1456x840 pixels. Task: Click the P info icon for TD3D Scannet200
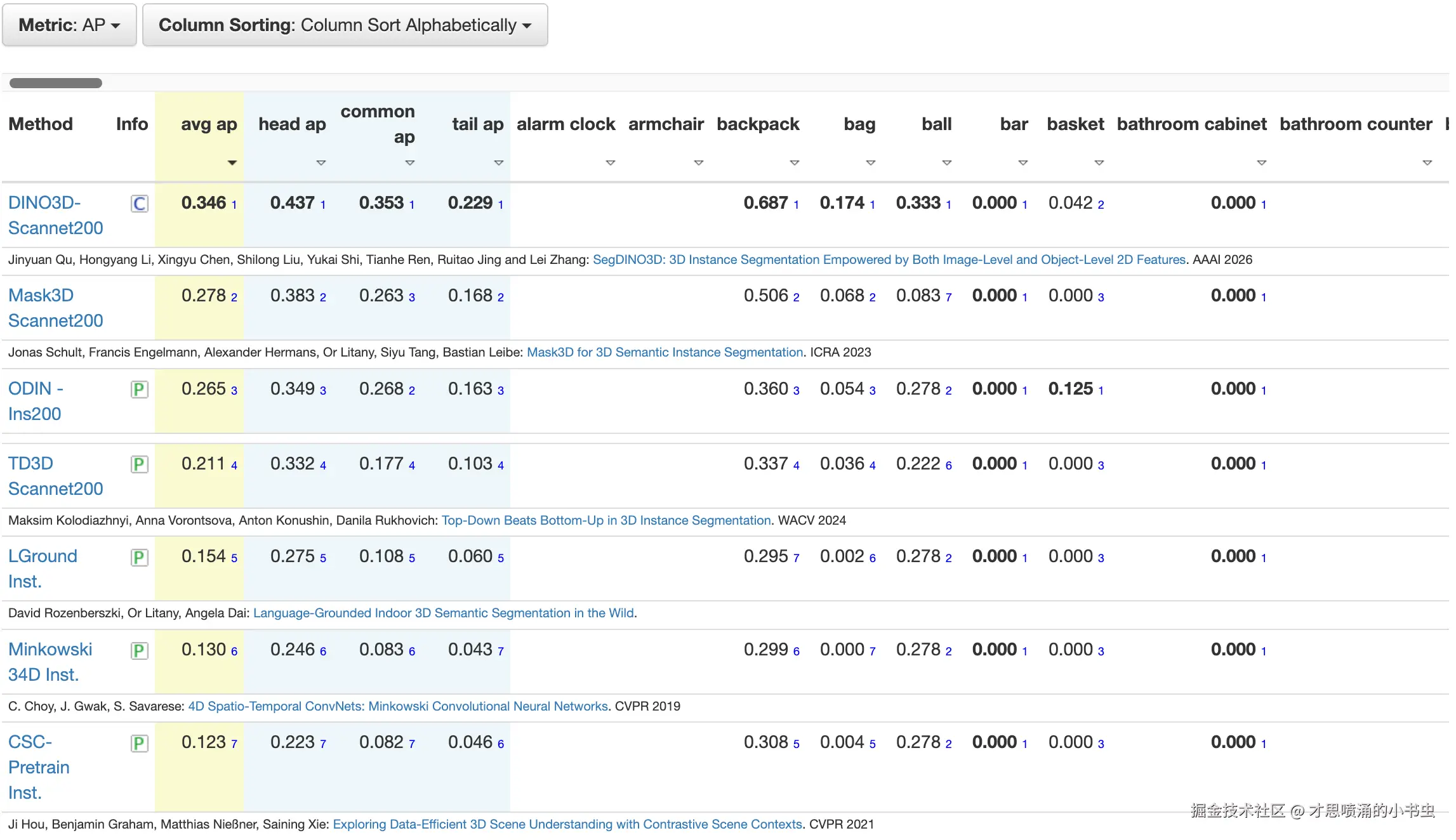click(x=140, y=464)
